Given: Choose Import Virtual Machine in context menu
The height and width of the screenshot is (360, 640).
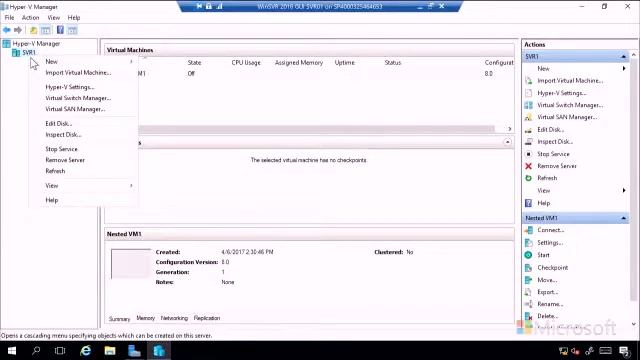Looking at the screenshot, I should click(x=84, y=73).
